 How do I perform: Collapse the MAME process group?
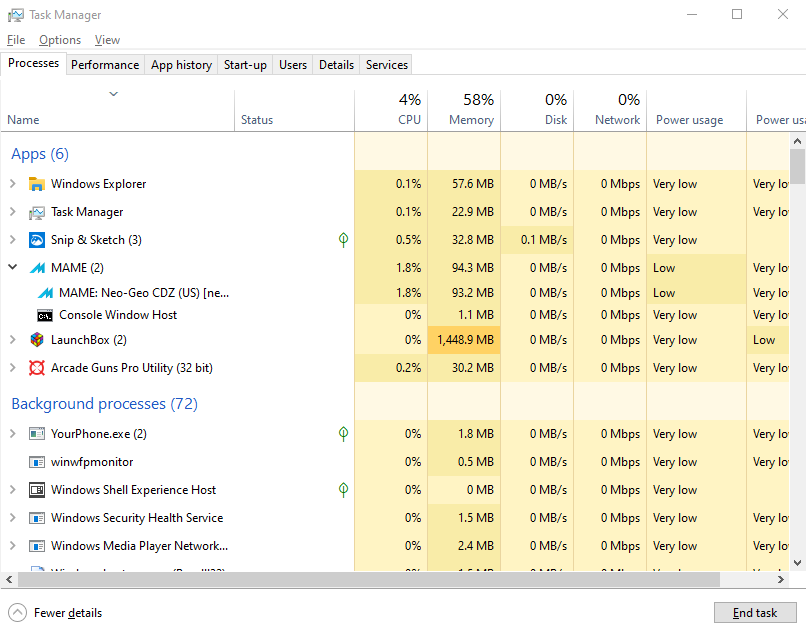12,268
